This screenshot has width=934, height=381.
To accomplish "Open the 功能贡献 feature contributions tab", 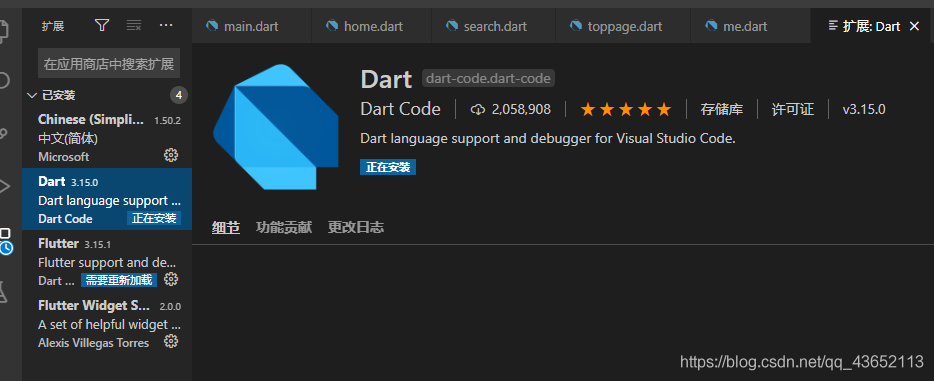I will point(284,227).
